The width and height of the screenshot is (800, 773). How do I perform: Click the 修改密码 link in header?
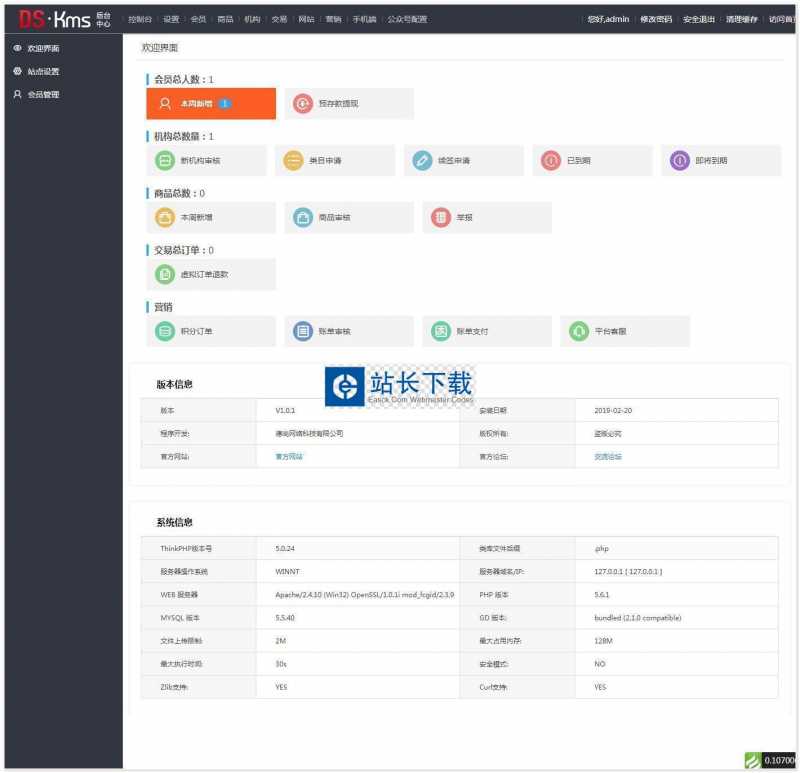pos(656,19)
